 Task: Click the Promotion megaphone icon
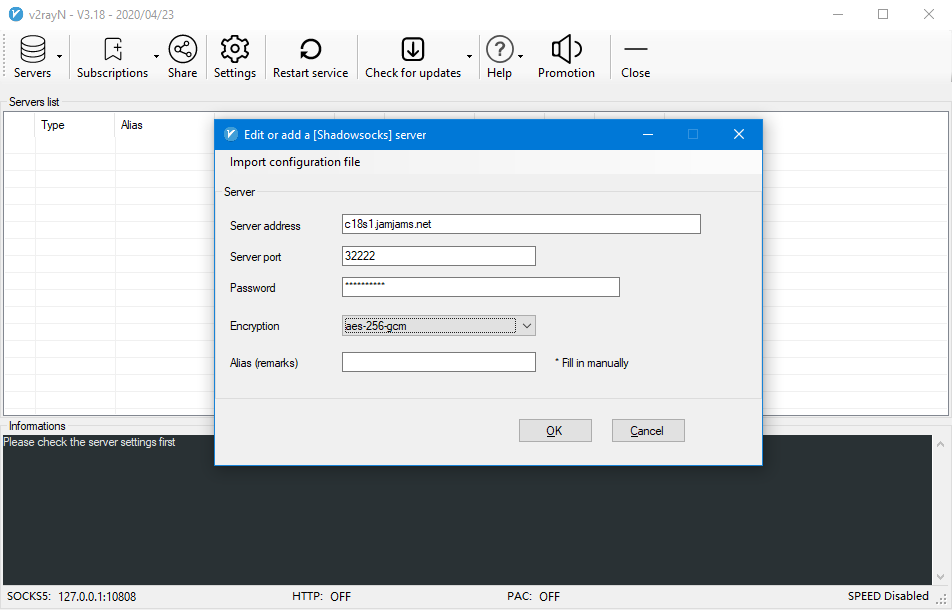566,50
